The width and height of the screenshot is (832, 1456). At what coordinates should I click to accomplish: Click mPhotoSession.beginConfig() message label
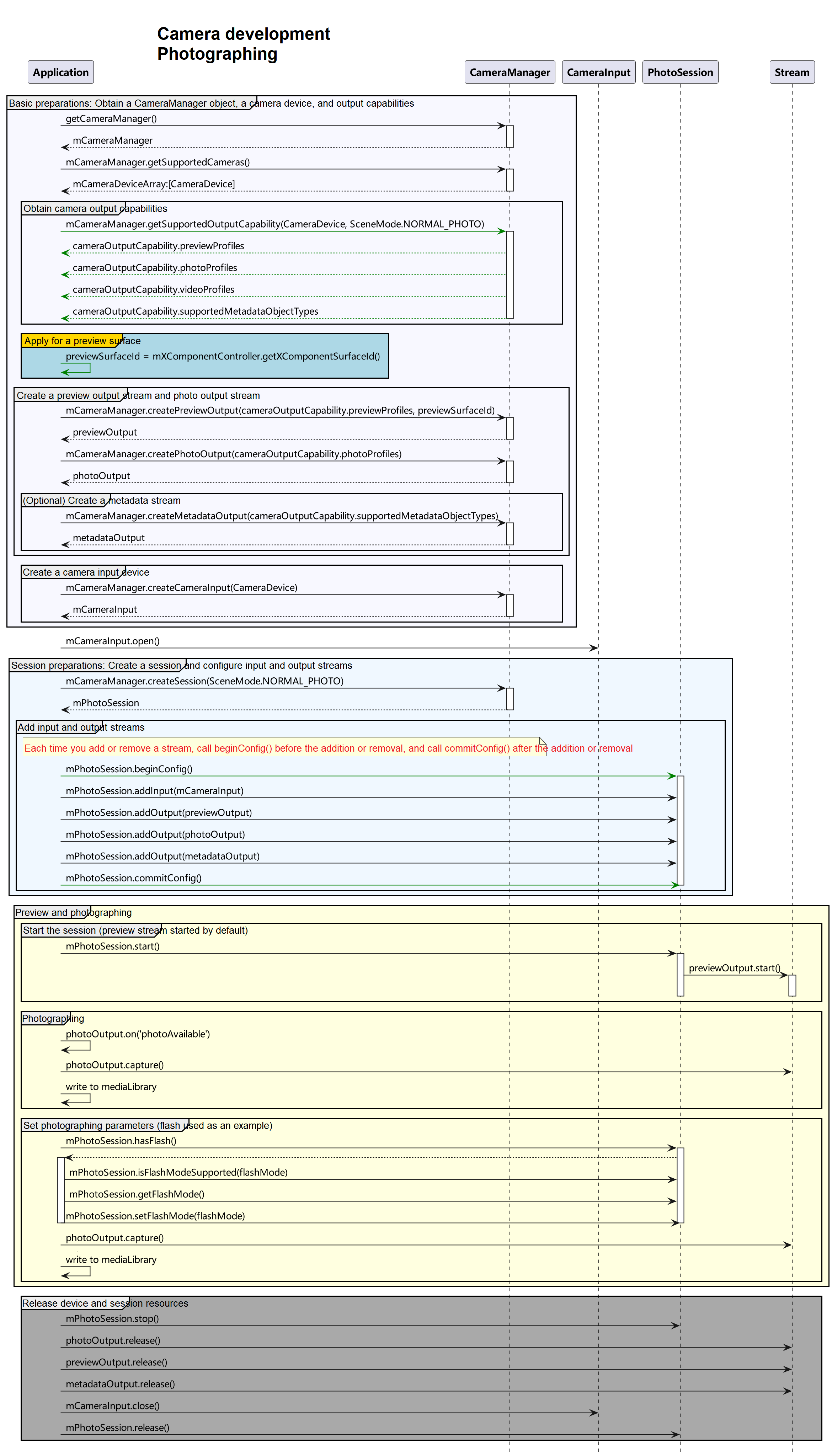tap(129, 769)
